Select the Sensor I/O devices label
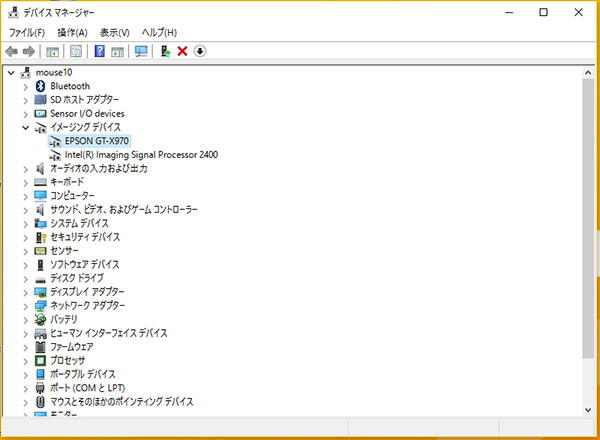600x440 pixels. 87,114
